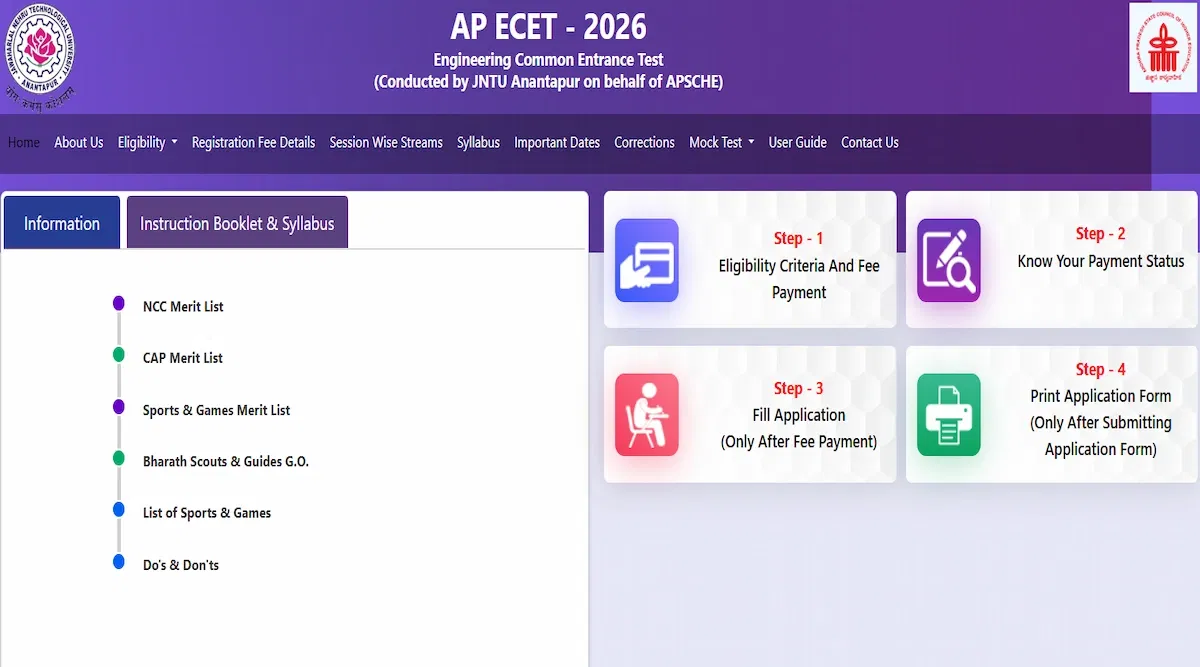Select the Information tab
The width and height of the screenshot is (1200, 667).
61,223
